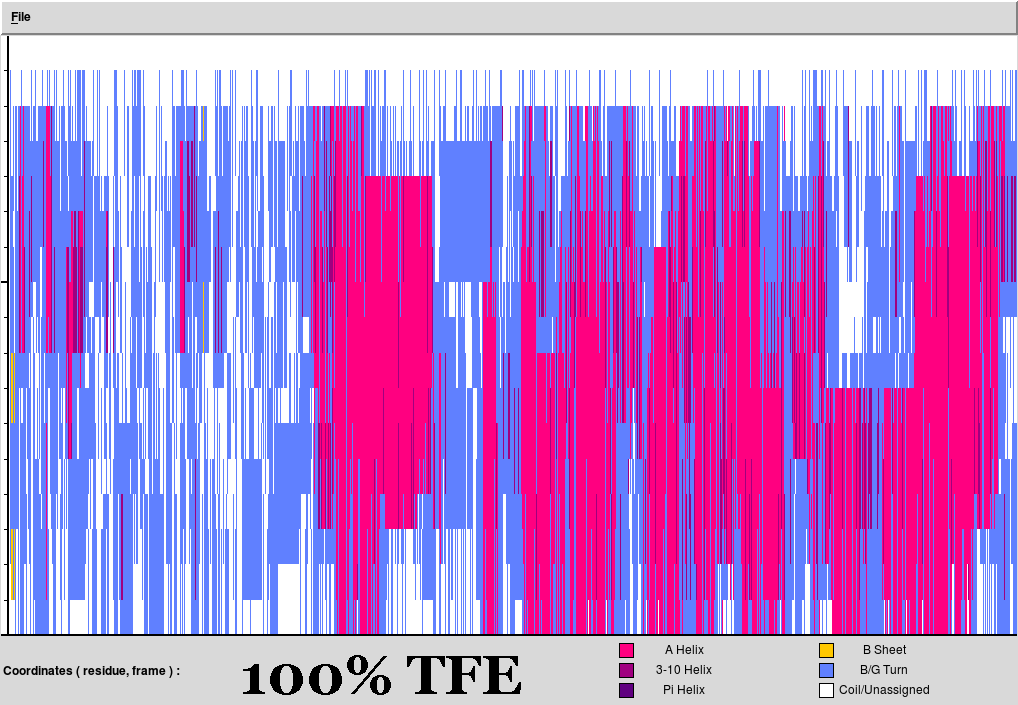Click the blue B/G Turn legend swatch
Image resolution: width=1018 pixels, height=705 pixels.
[826, 670]
